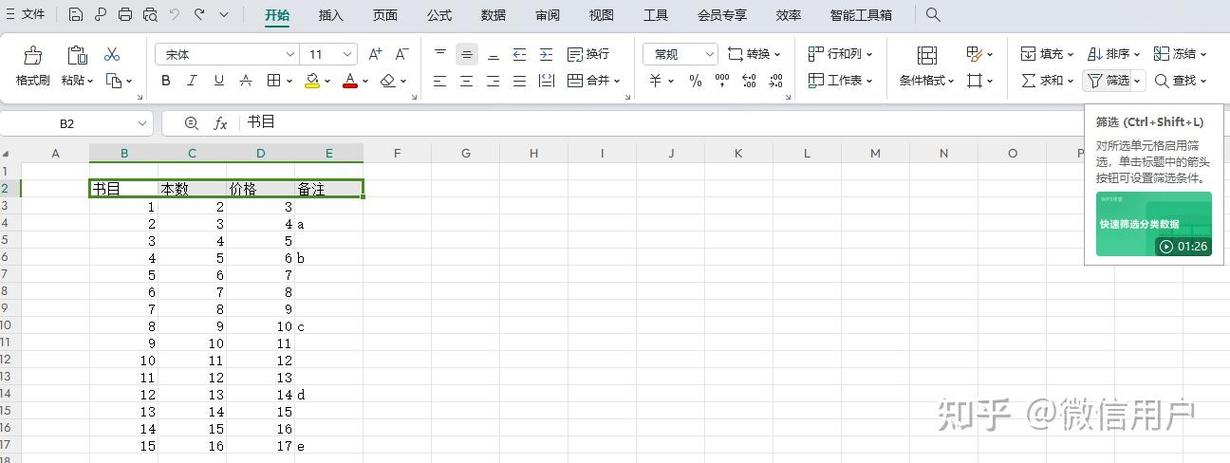
Task: Click Justify alignment icon
Action: click(519, 81)
